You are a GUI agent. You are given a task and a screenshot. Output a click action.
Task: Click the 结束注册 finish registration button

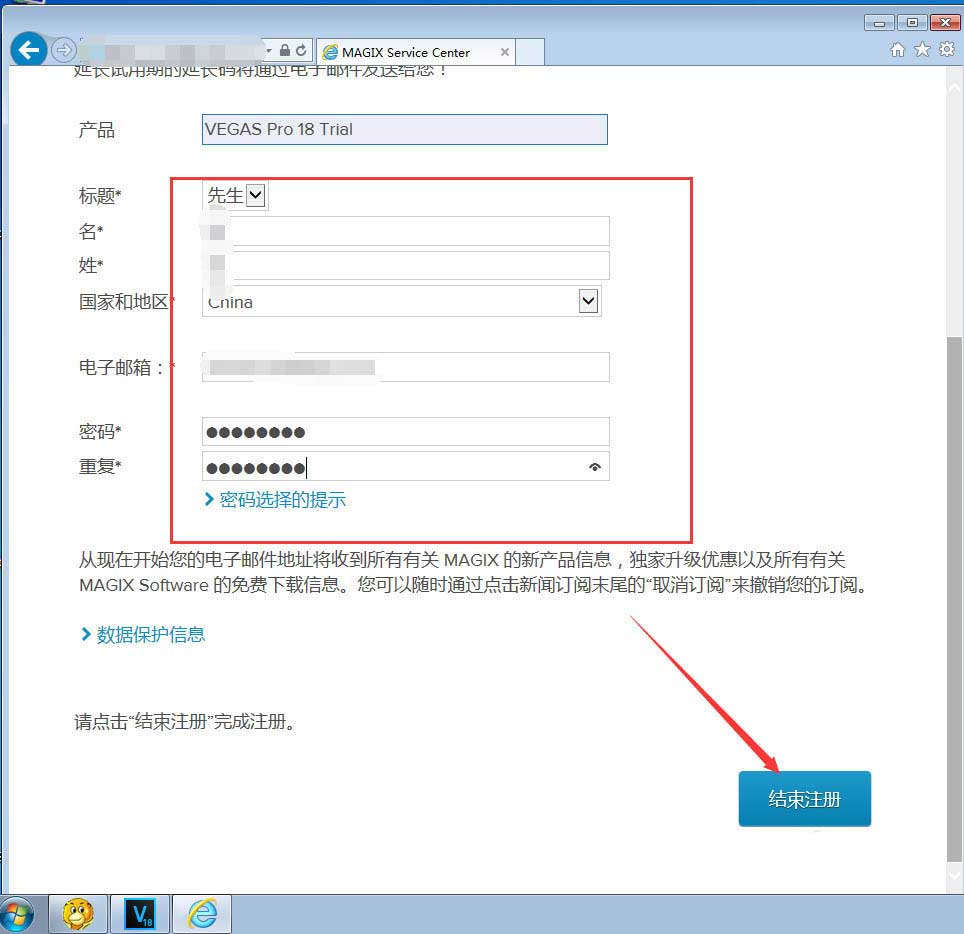point(805,799)
